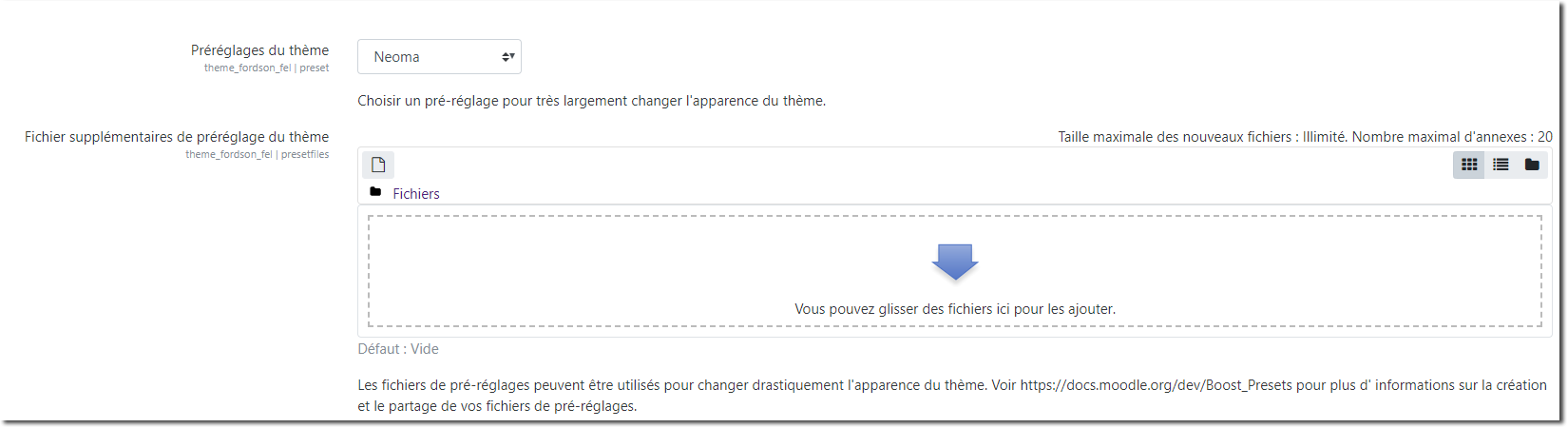Switch file manager to folder tree view

coord(1532,165)
